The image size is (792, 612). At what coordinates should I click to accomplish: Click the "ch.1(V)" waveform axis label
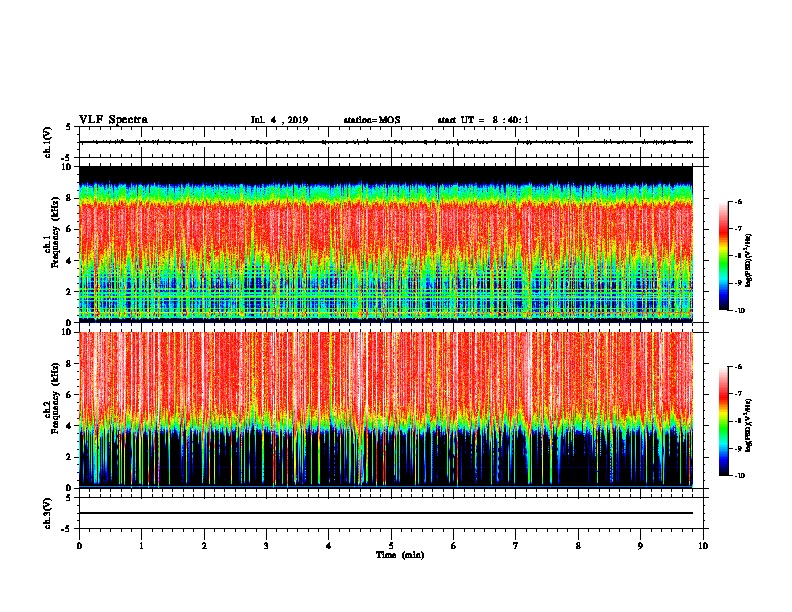pyautogui.click(x=47, y=142)
